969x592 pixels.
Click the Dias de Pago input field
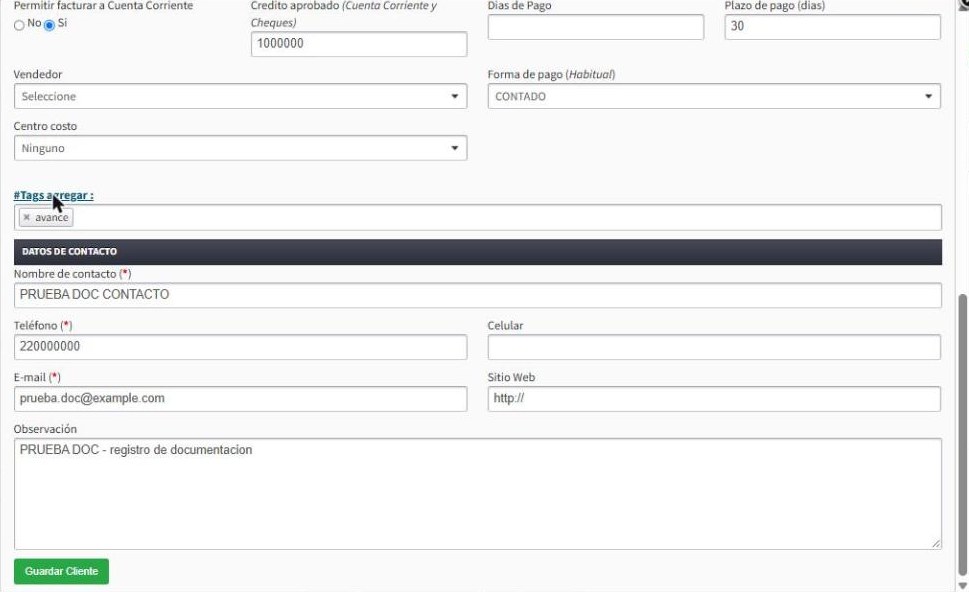point(596,27)
